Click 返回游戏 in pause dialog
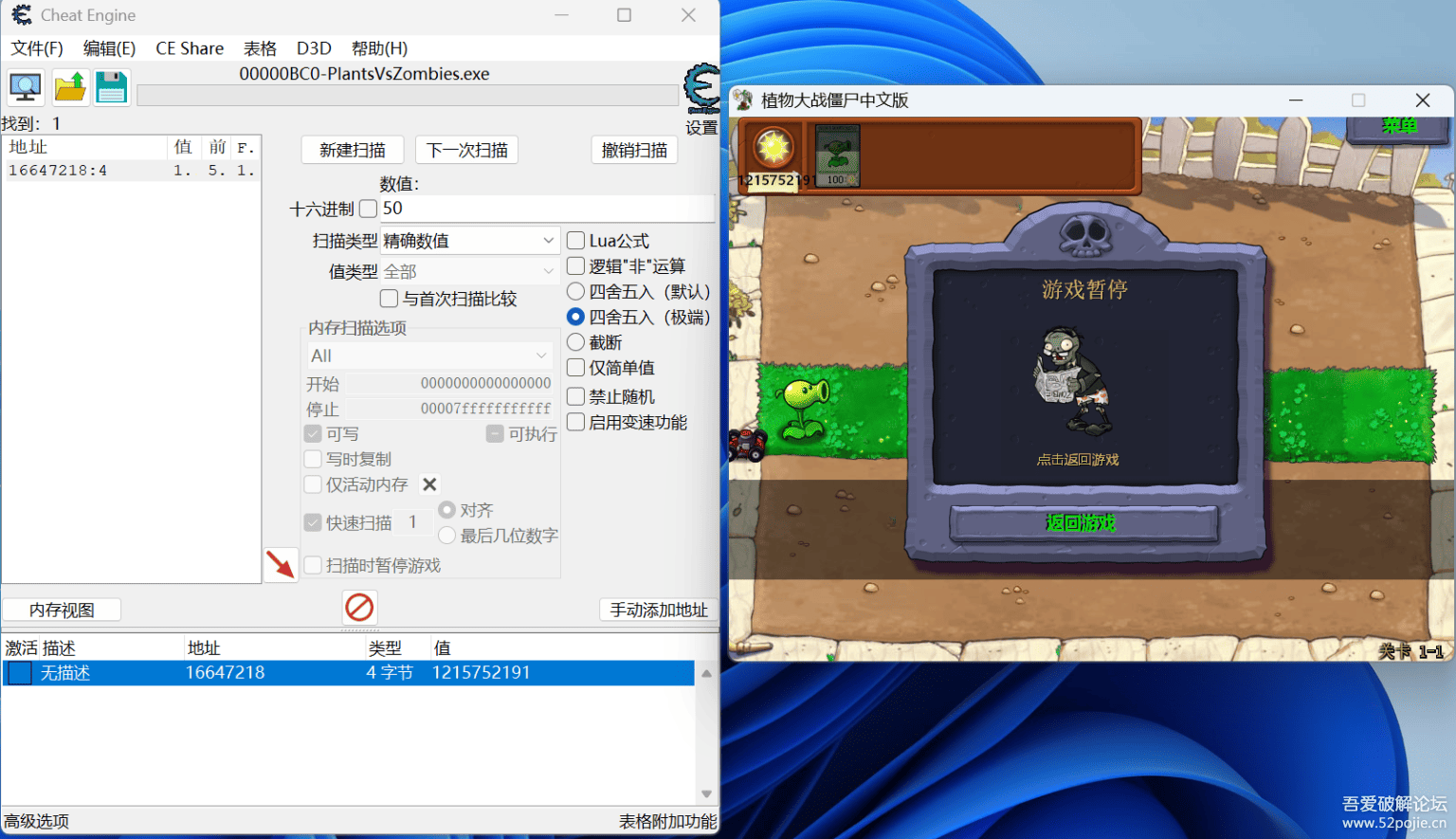The image size is (1456, 839). coord(1082,522)
